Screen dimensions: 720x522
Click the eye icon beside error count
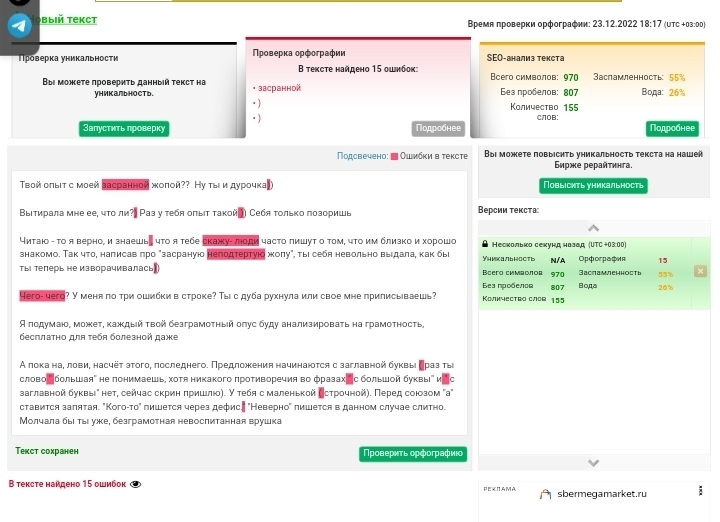click(x=136, y=485)
